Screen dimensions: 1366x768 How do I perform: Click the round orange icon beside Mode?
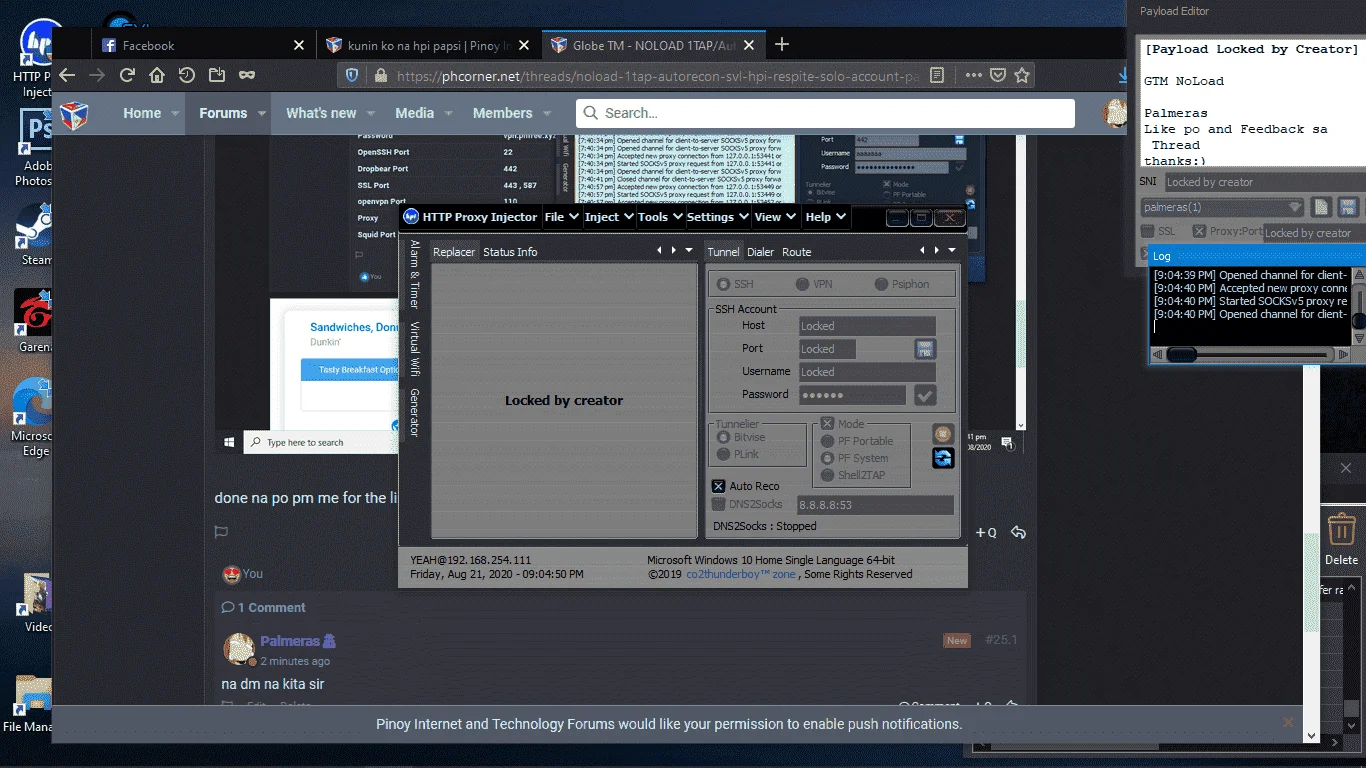[943, 434]
